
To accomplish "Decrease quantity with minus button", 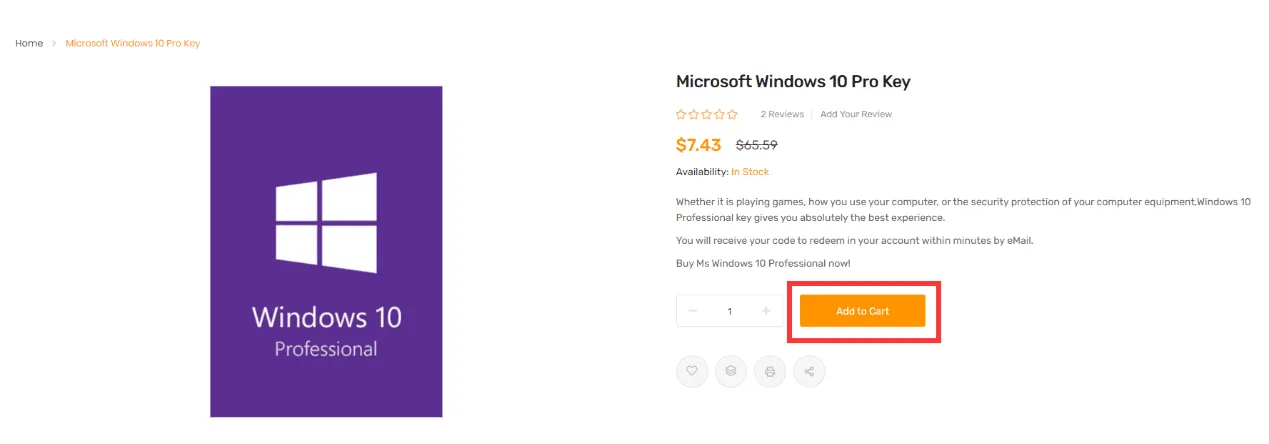I will (693, 311).
